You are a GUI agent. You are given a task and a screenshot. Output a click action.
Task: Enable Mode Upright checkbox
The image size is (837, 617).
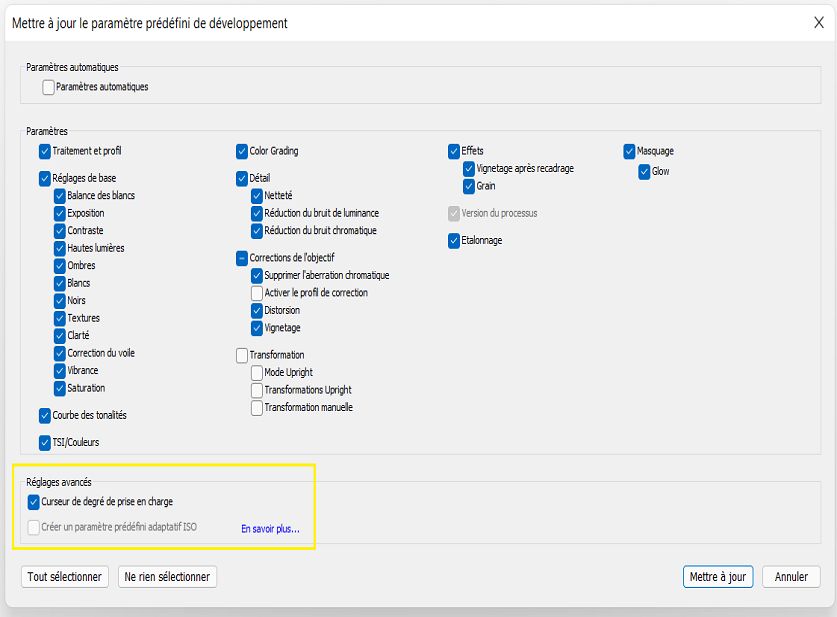[x=257, y=373]
